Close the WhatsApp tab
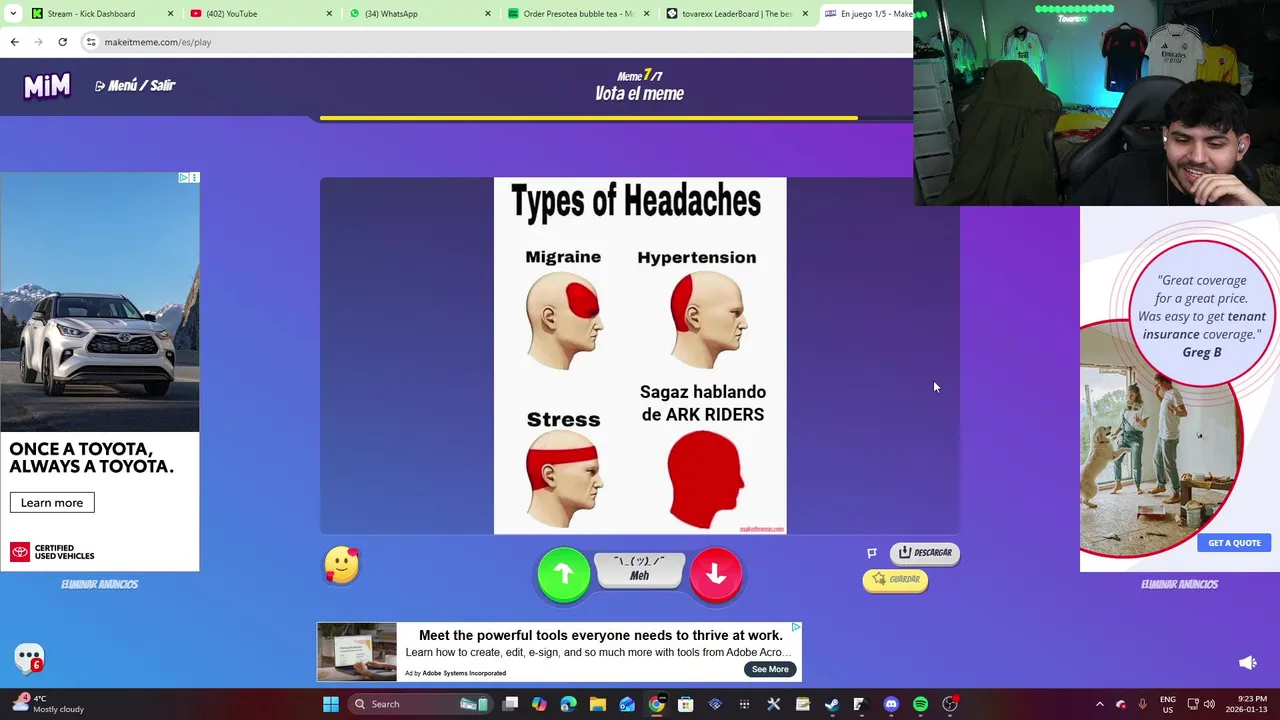This screenshot has width=1280, height=720. pos(488,14)
